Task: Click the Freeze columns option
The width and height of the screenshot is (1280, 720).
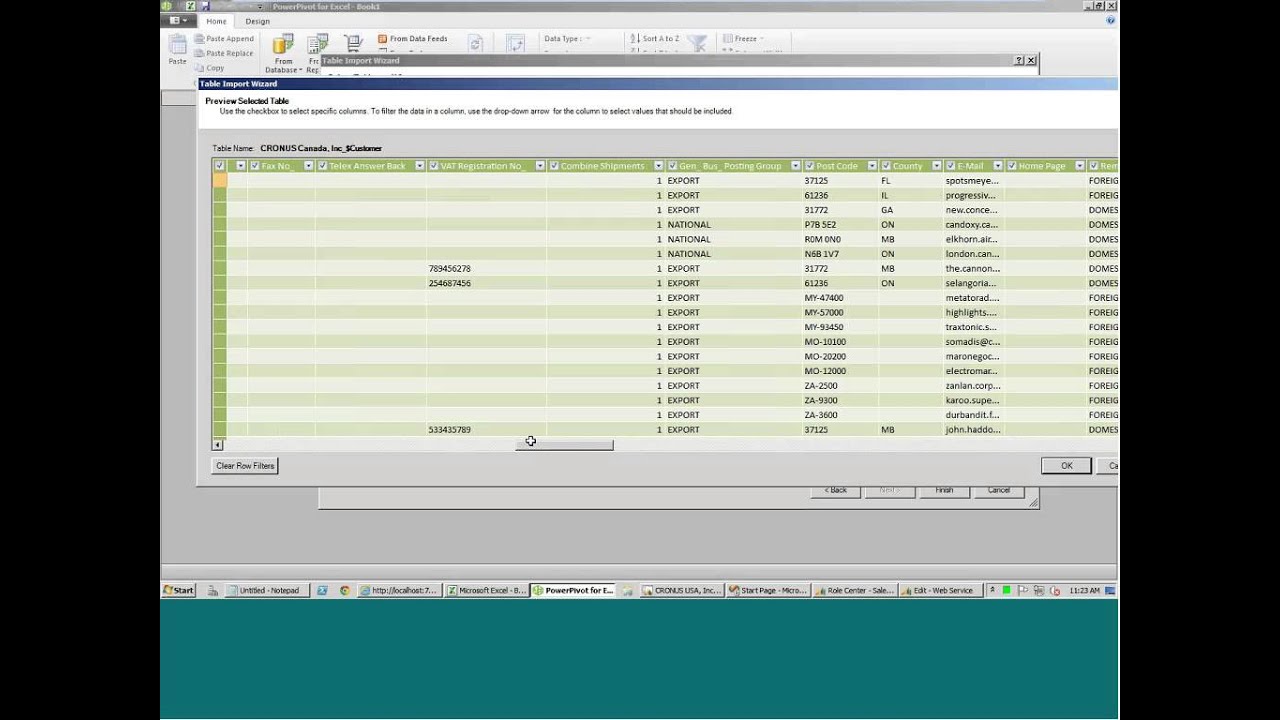Action: pos(741,39)
